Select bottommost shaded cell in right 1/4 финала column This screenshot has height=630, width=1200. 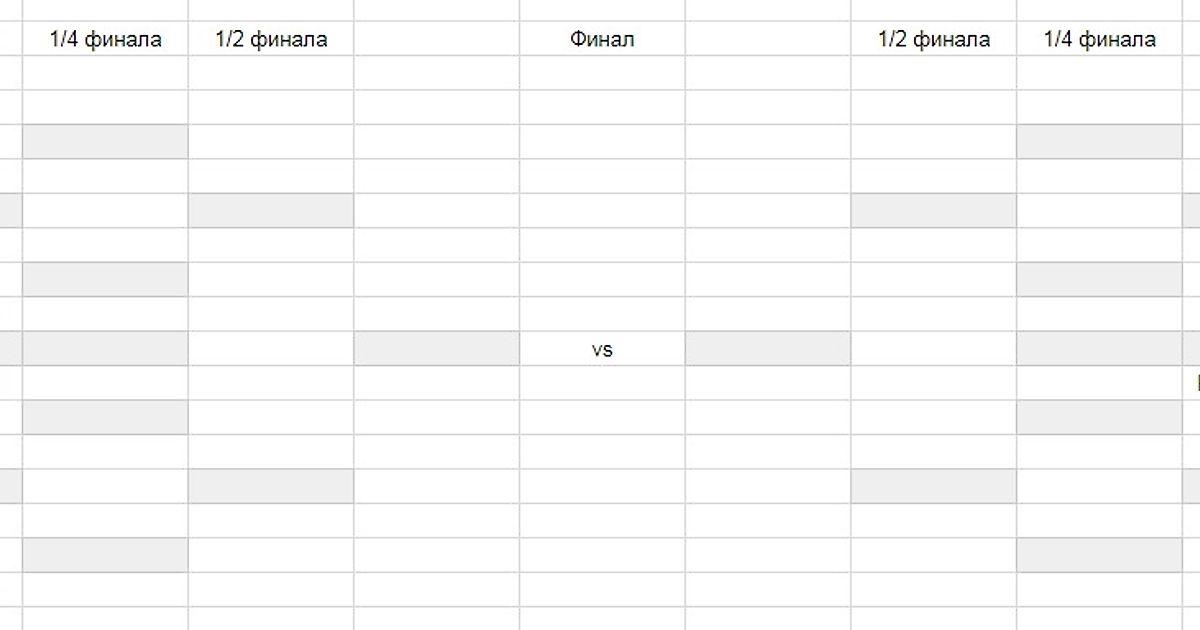tap(1099, 556)
